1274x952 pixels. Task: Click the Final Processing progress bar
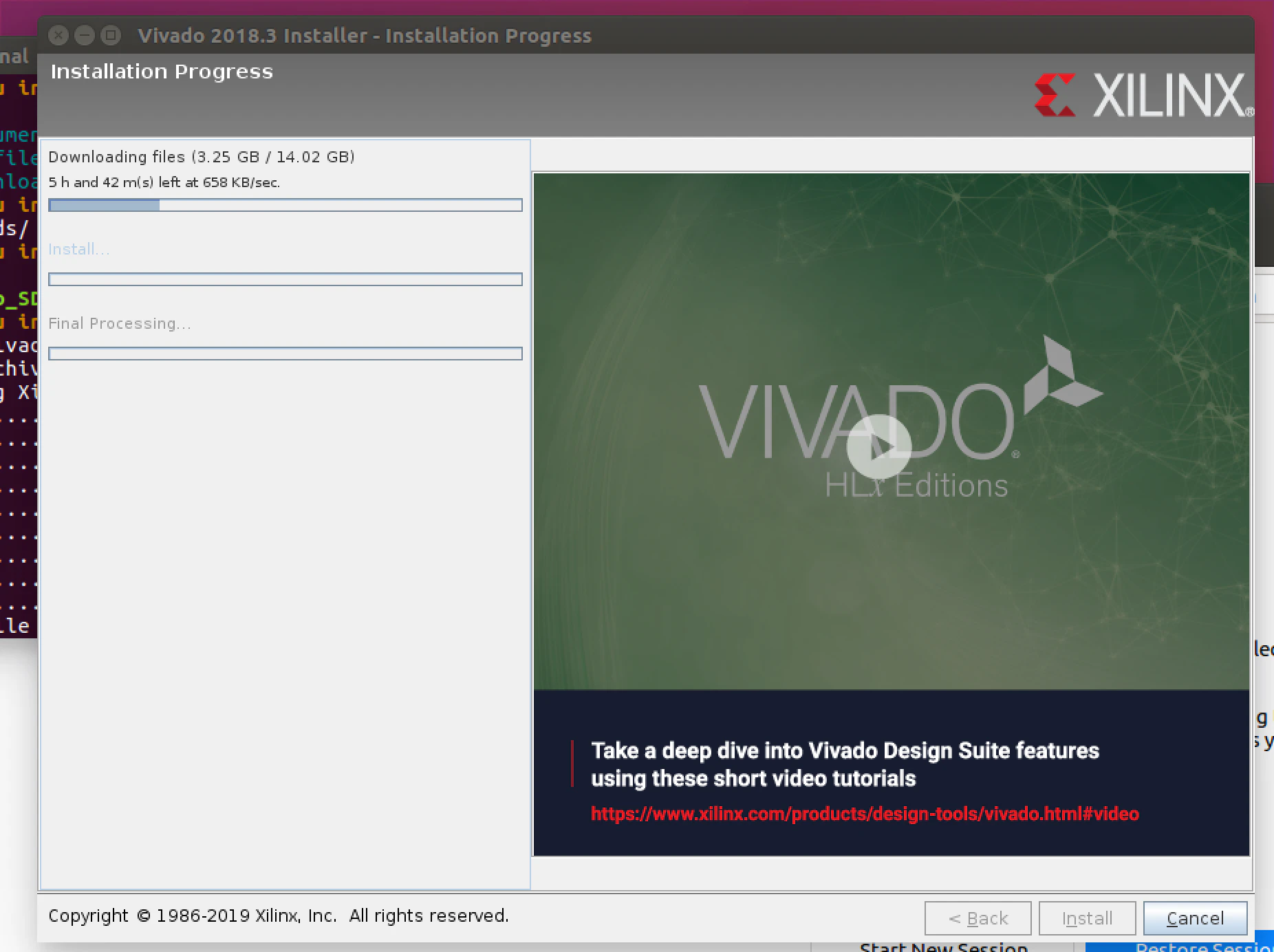285,354
